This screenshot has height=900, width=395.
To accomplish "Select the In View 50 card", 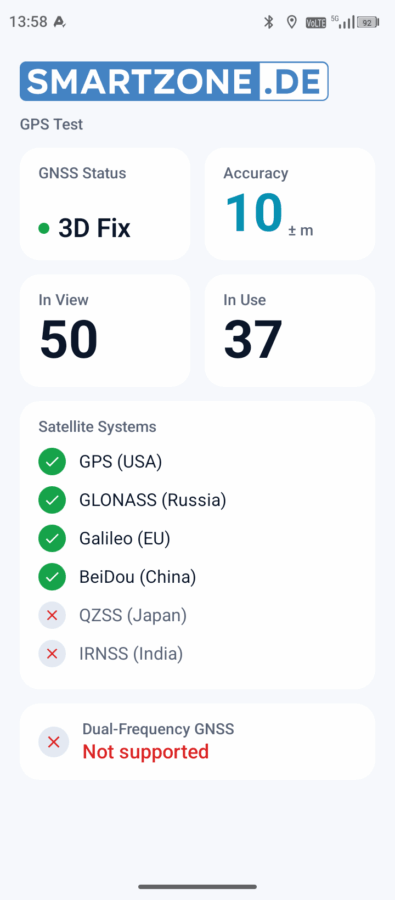I will pyautogui.click(x=105, y=331).
